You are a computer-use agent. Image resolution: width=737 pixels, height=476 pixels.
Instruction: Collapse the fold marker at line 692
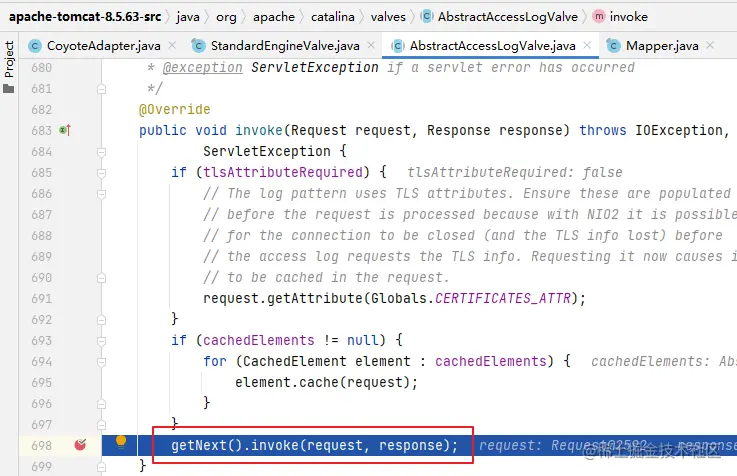[x=101, y=320]
